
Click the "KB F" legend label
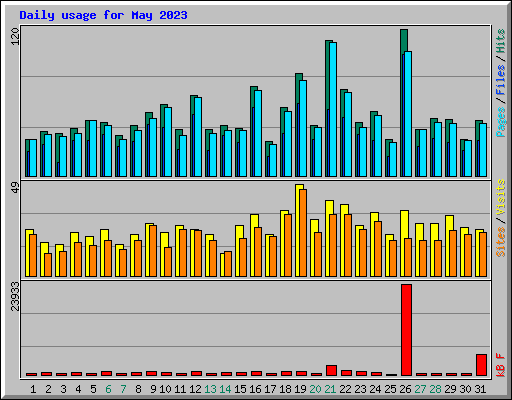click(500, 365)
